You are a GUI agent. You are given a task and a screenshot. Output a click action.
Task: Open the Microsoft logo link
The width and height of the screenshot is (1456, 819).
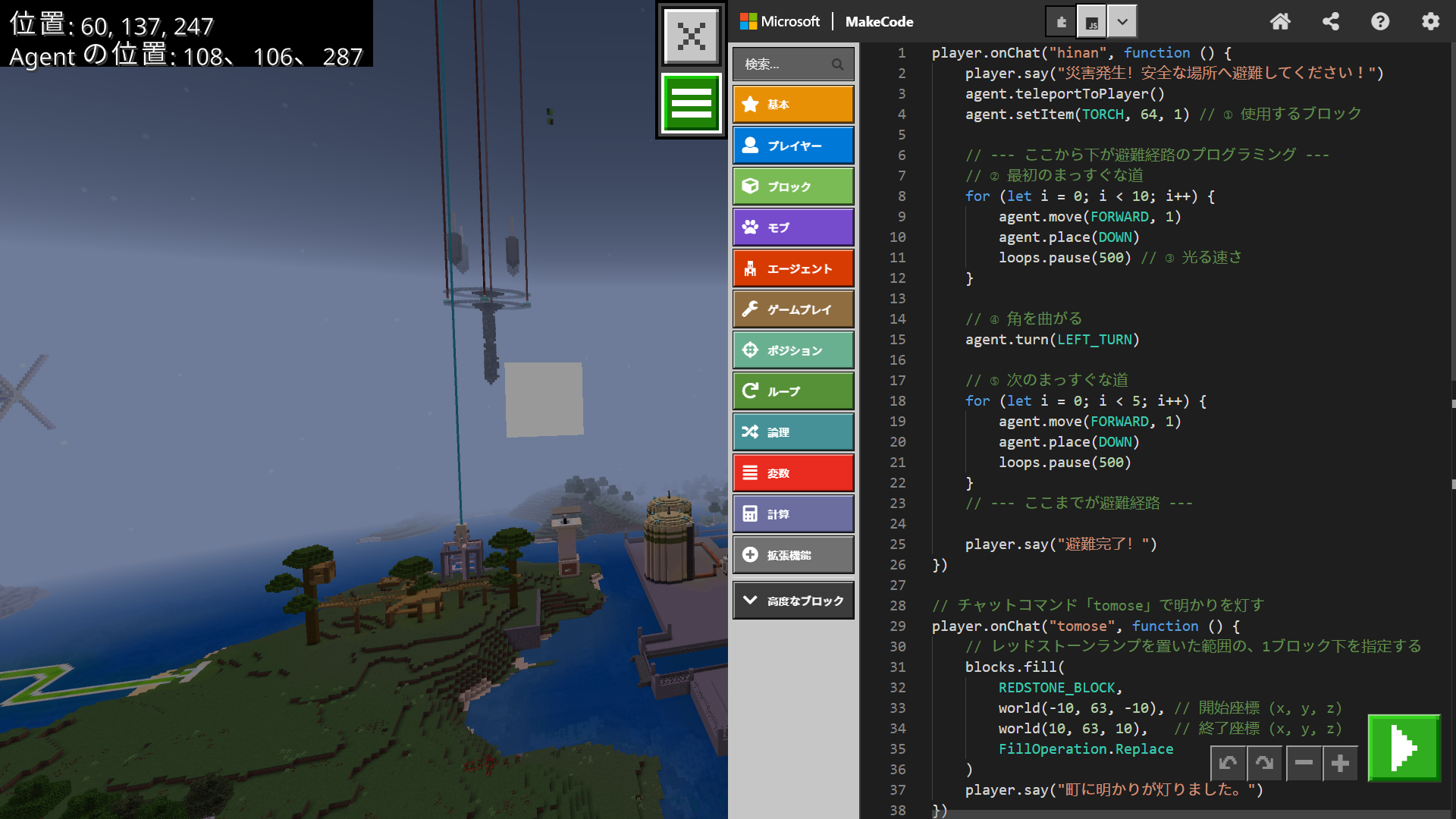coord(780,21)
